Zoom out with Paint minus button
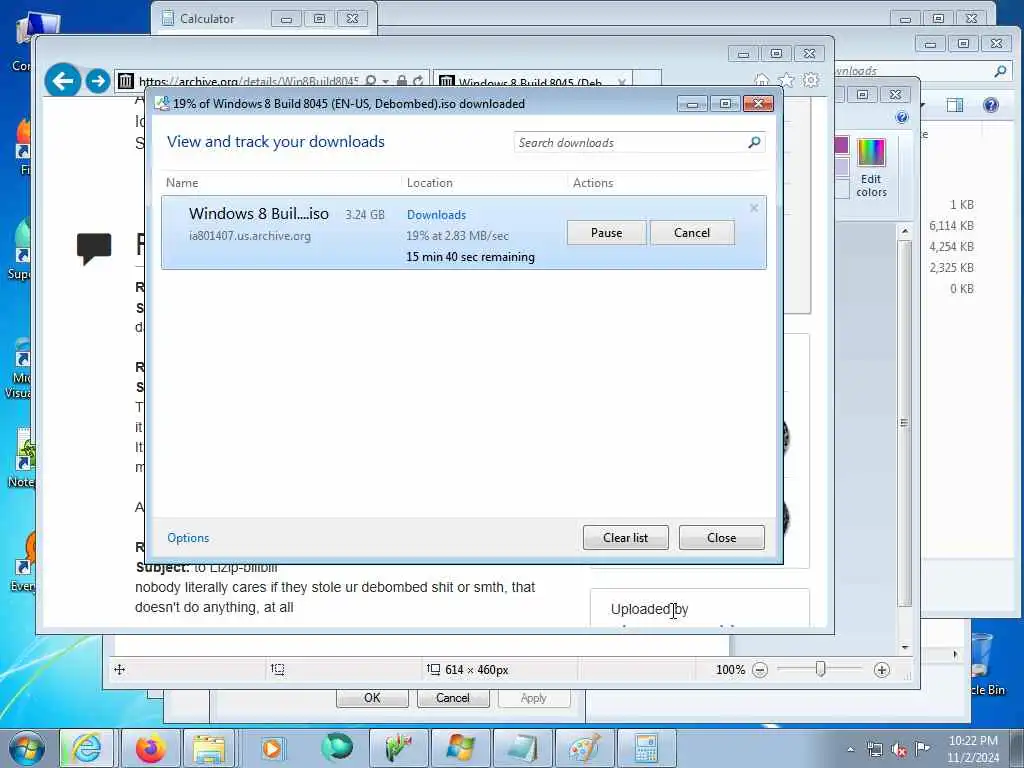This screenshot has height=768, width=1024. point(760,669)
